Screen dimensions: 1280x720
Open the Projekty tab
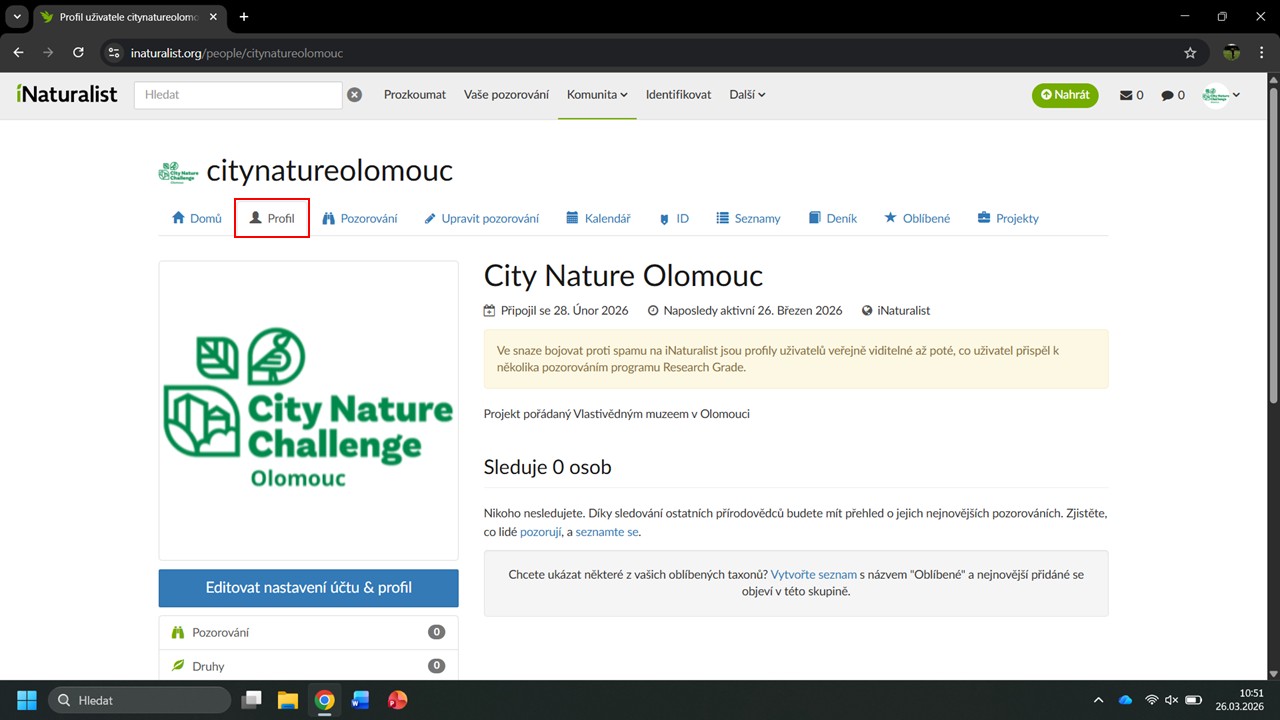click(x=1008, y=218)
